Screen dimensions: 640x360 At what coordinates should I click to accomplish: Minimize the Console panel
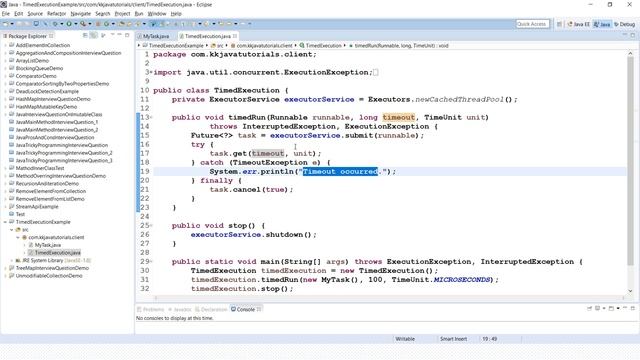pyautogui.click(x=625, y=308)
